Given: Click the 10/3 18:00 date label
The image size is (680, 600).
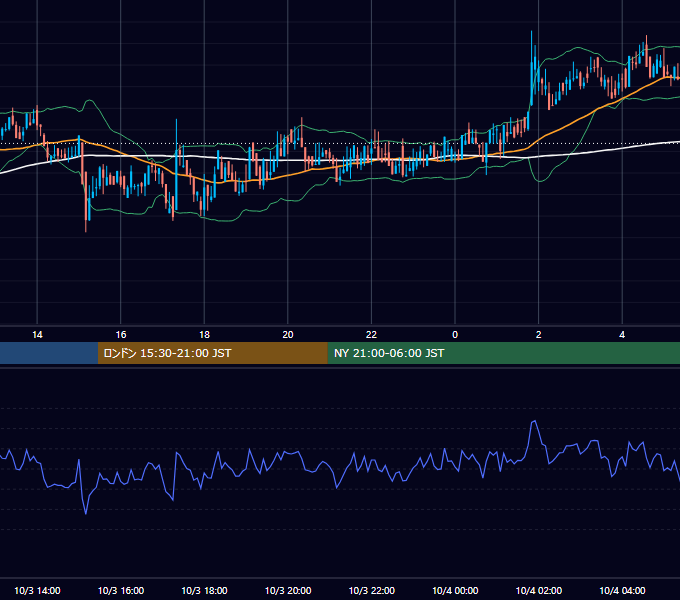Looking at the screenshot, I should click(204, 590).
